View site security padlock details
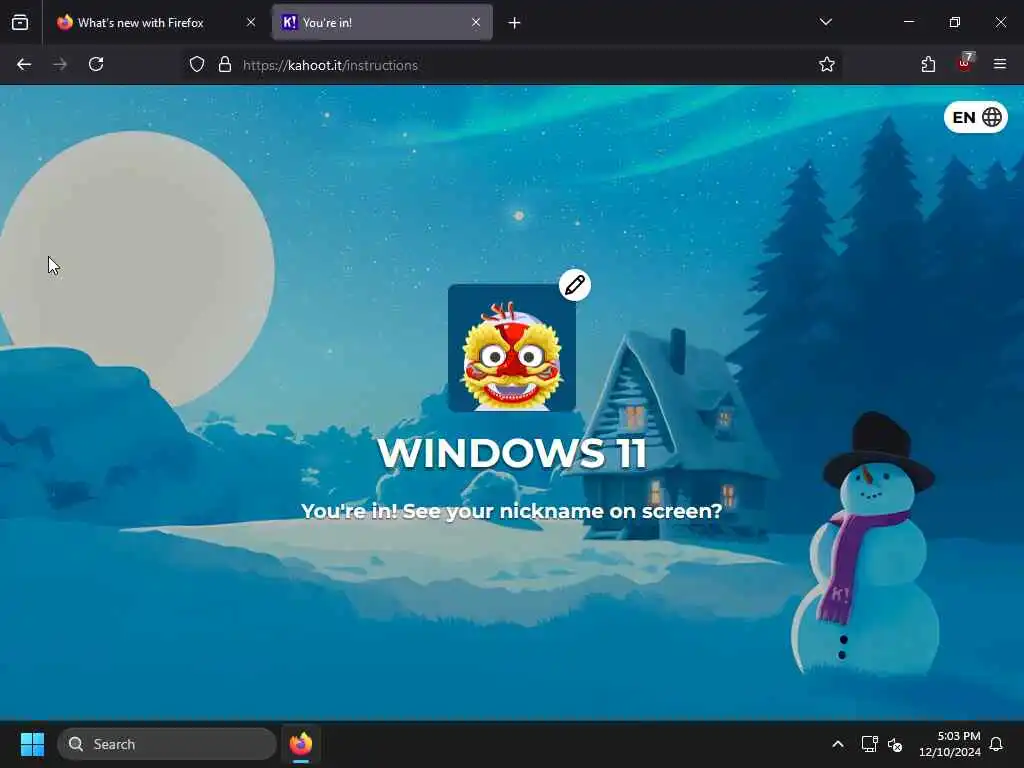1024x768 pixels. [x=225, y=65]
